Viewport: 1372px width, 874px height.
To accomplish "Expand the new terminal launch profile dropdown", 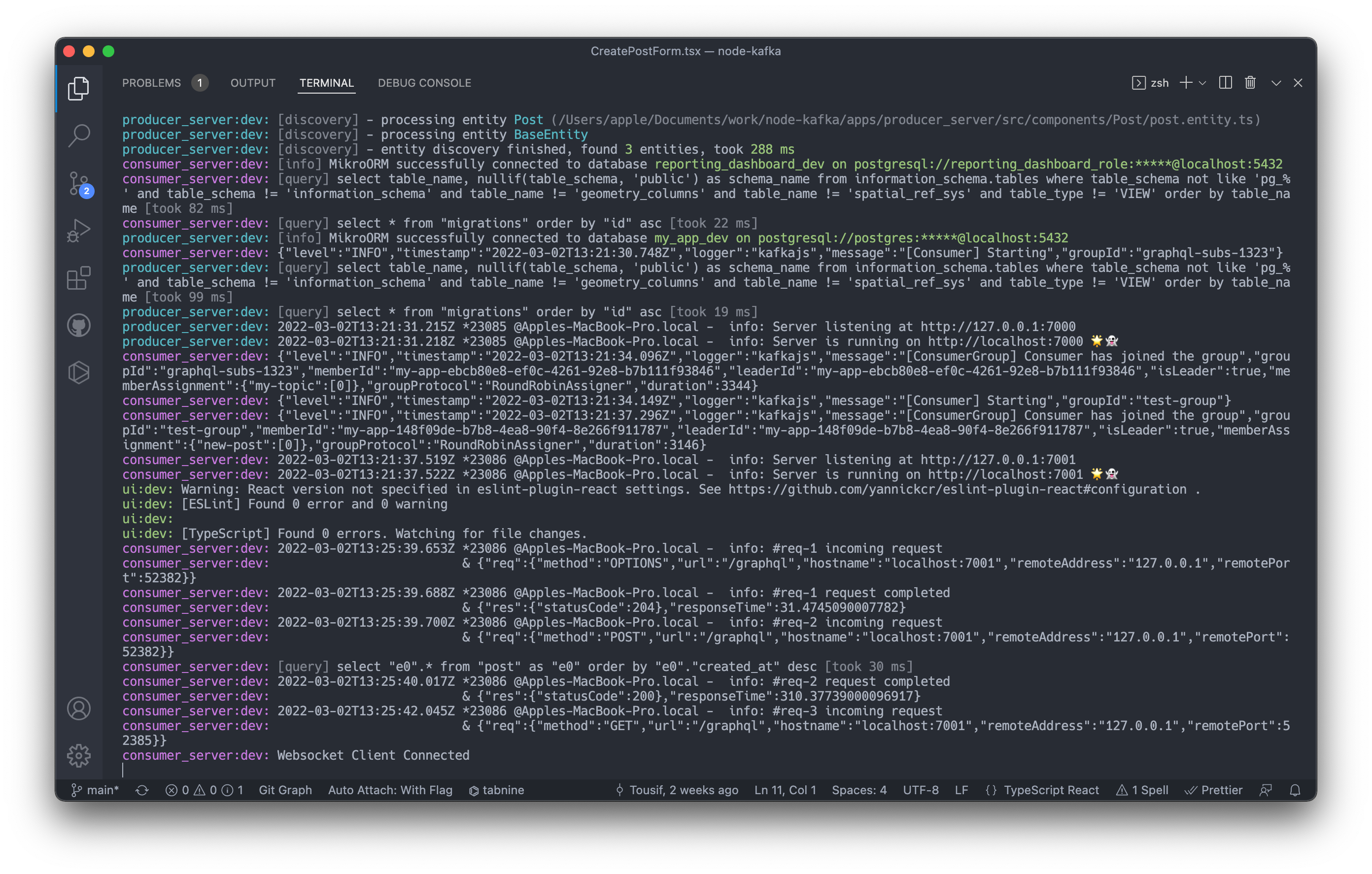I will (x=1203, y=83).
